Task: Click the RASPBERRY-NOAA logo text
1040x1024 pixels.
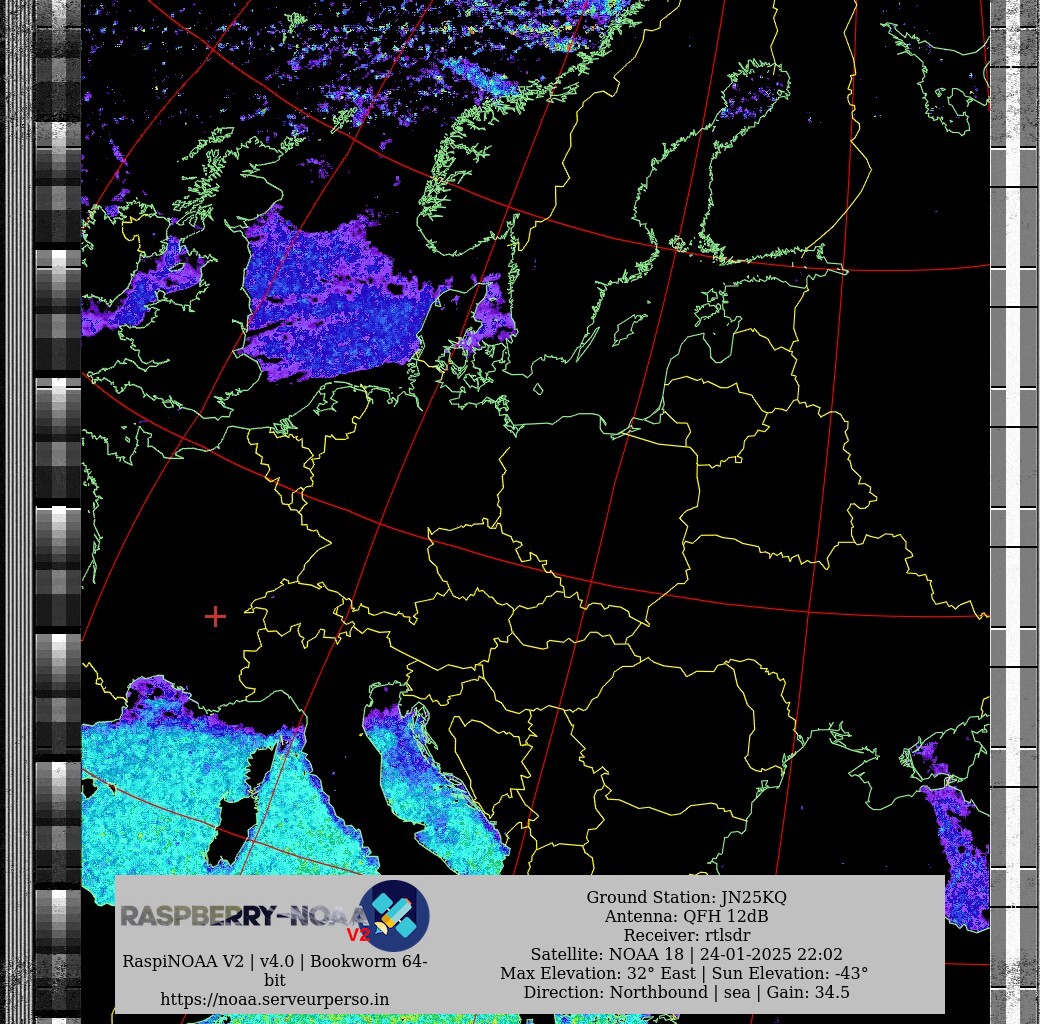Action: [x=238, y=915]
